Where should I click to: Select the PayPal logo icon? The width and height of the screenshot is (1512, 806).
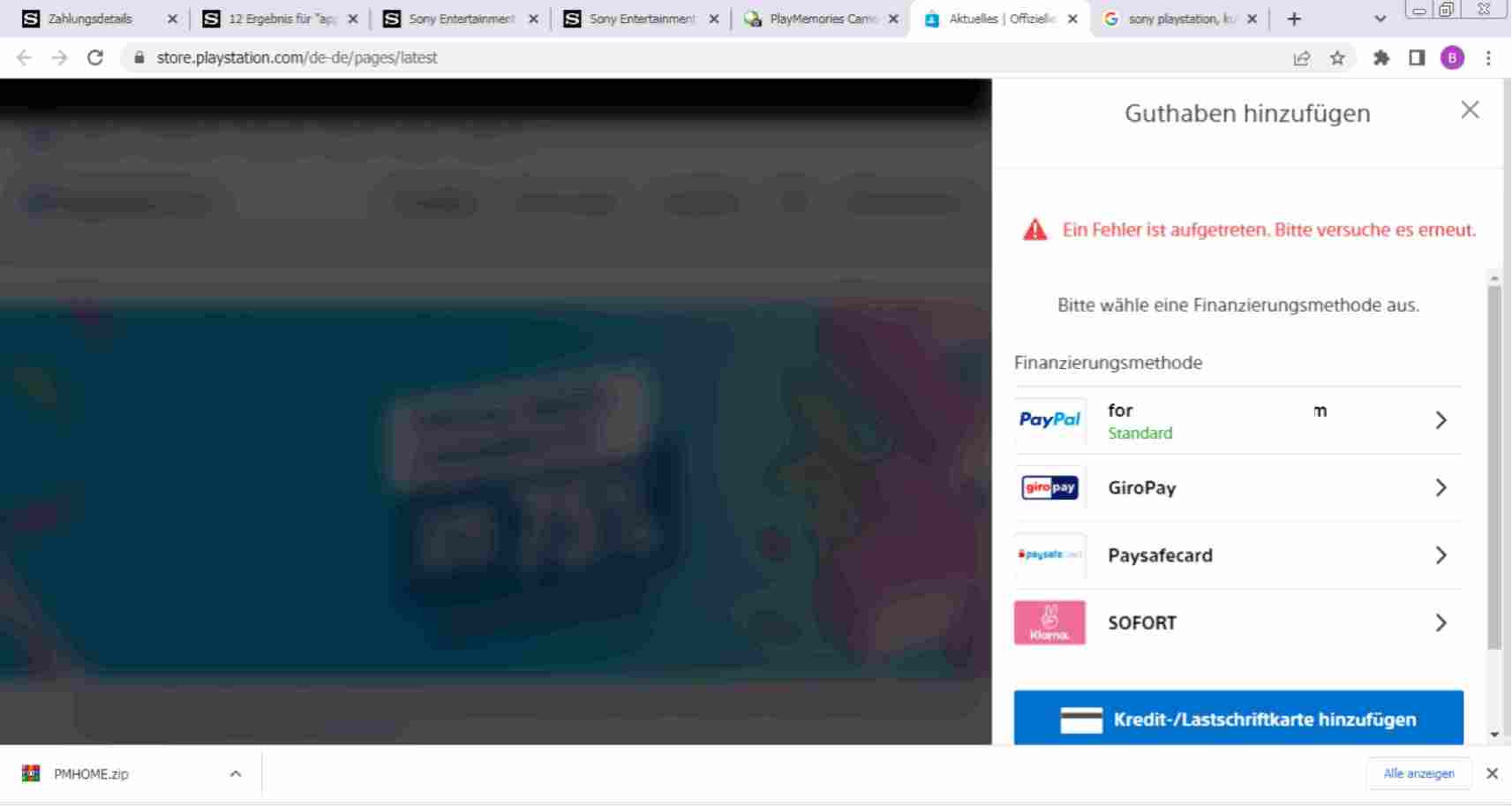pyautogui.click(x=1049, y=420)
